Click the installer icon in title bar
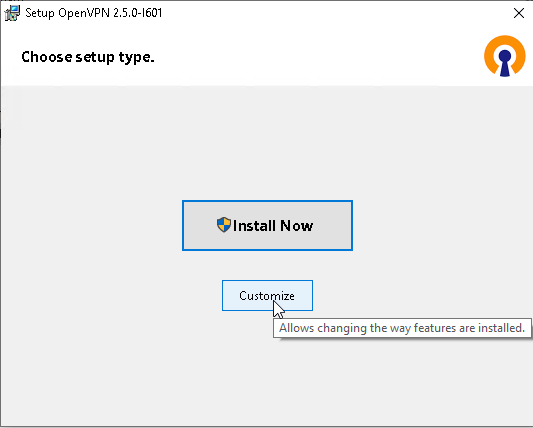The image size is (533, 428). coord(12,13)
